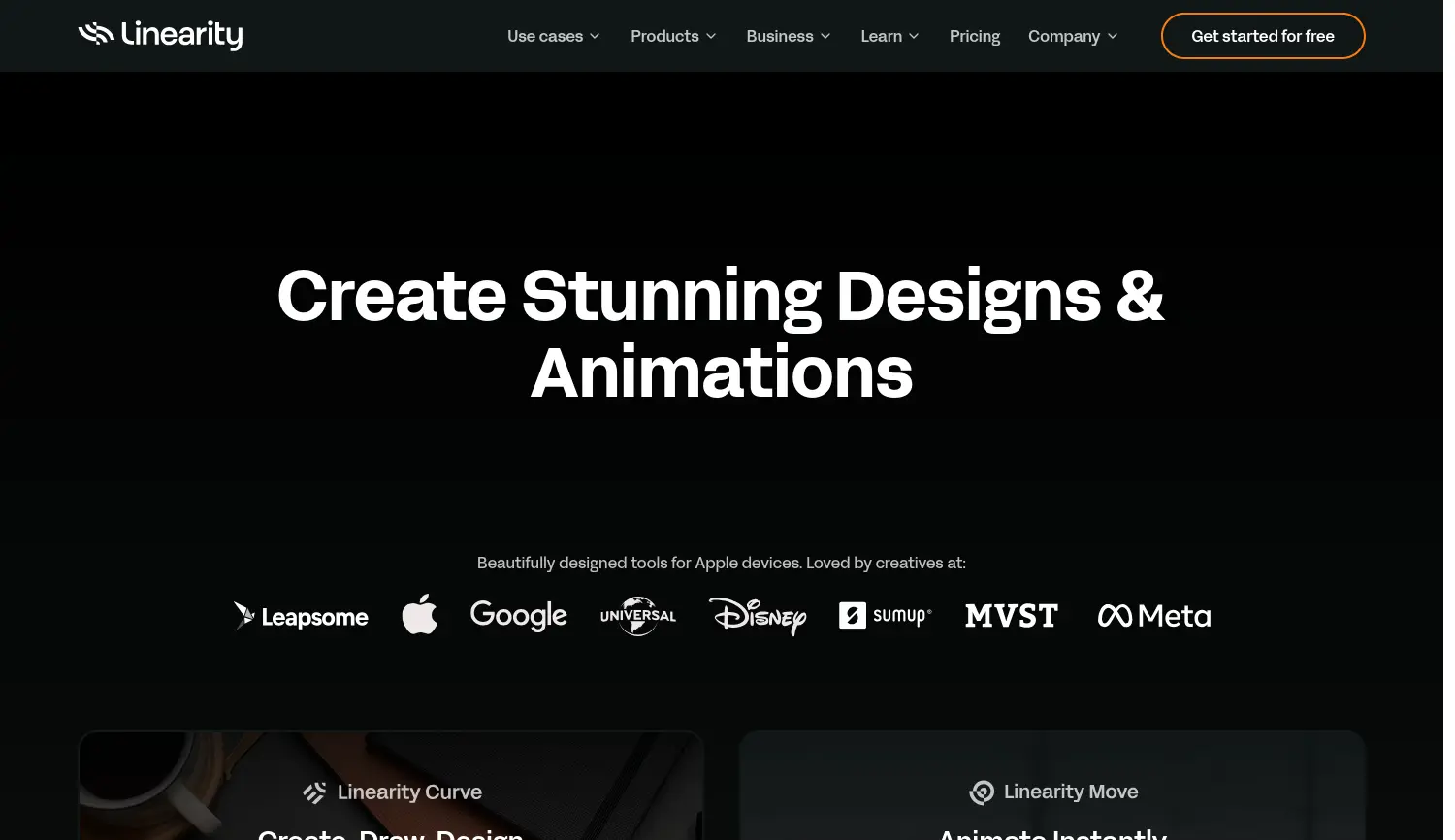
Task: Expand the Business menu chevron
Action: [x=825, y=36]
